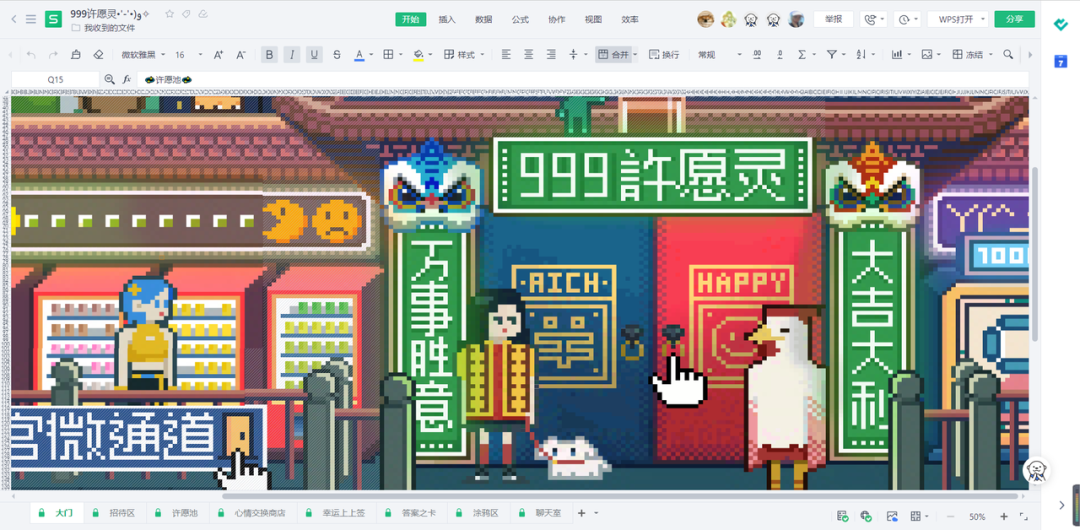This screenshot has width=1080, height=530.
Task: Click the tag icon beside the title
Action: tap(187, 14)
